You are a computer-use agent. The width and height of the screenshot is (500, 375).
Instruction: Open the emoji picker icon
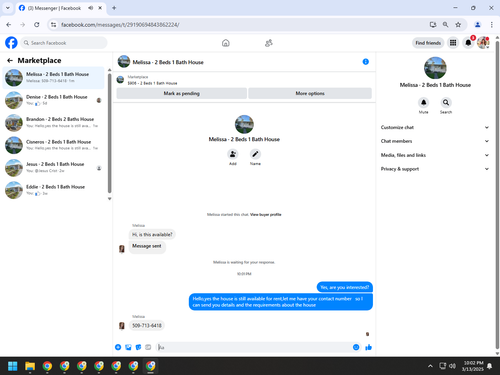(x=356, y=347)
